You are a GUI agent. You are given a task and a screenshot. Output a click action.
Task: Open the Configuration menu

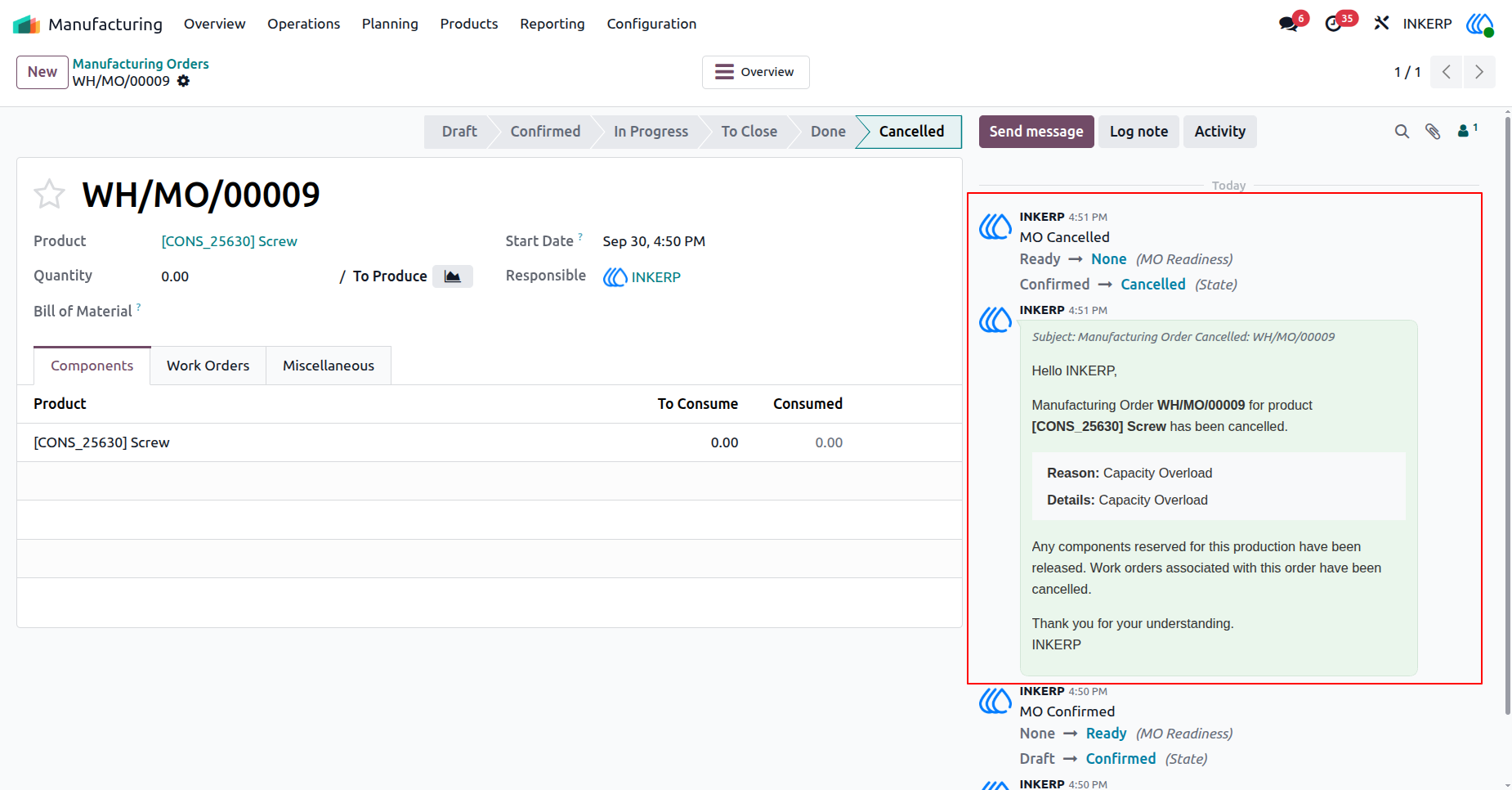651,24
